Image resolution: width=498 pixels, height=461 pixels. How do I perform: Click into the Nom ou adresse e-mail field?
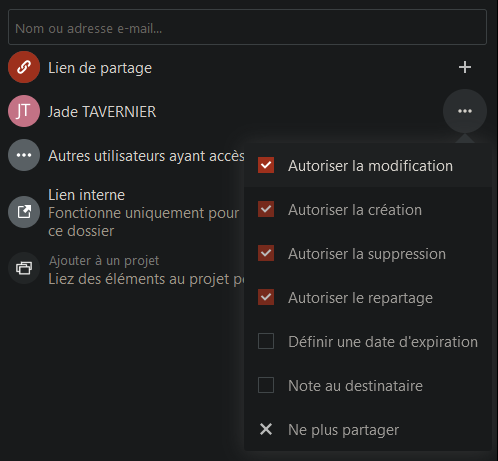click(247, 27)
